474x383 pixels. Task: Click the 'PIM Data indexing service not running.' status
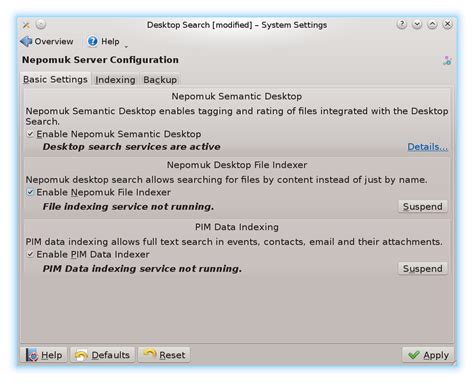142,269
